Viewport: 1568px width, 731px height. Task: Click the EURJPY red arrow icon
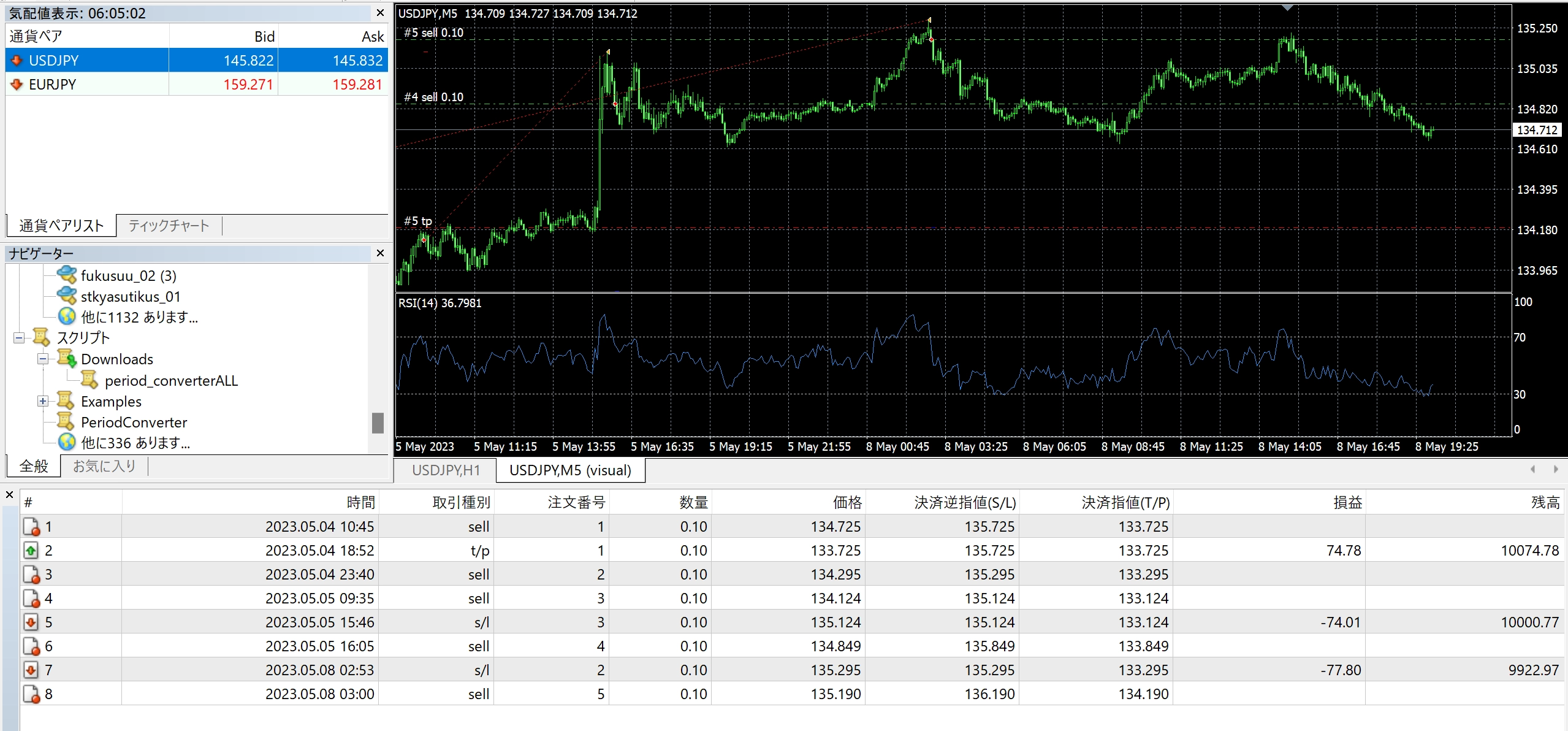(17, 84)
